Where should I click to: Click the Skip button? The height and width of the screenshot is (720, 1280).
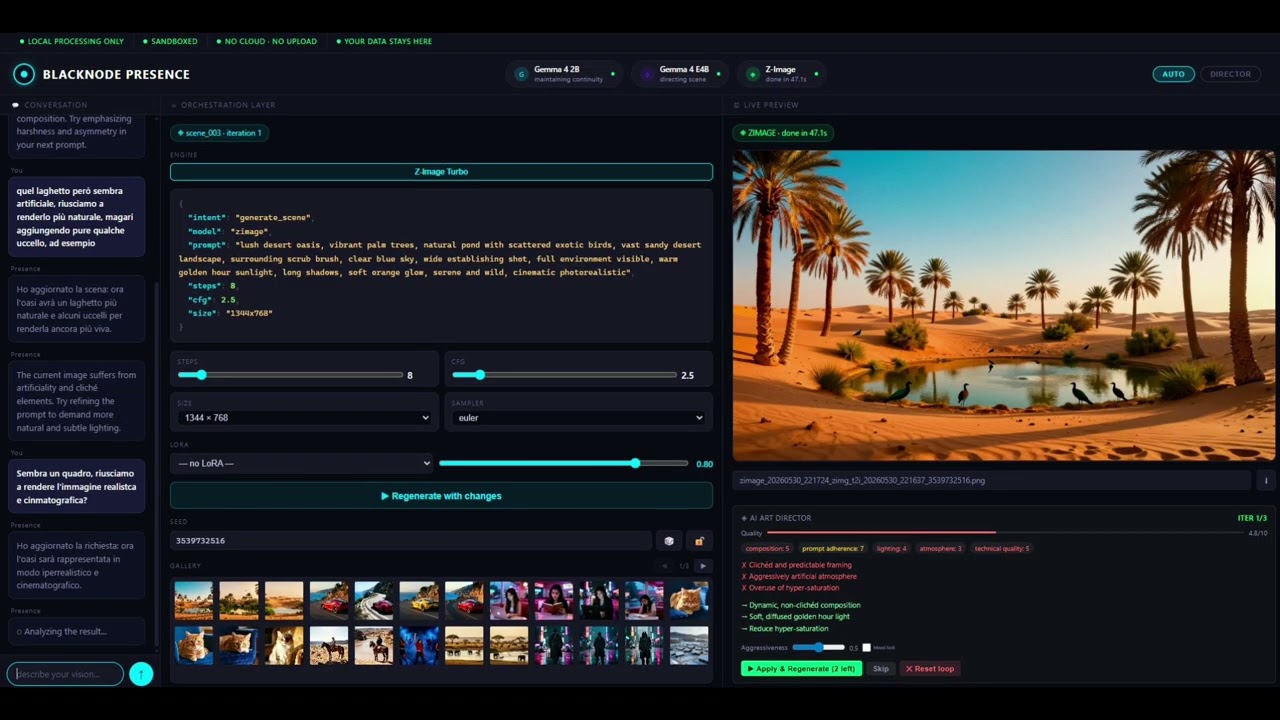(880, 668)
